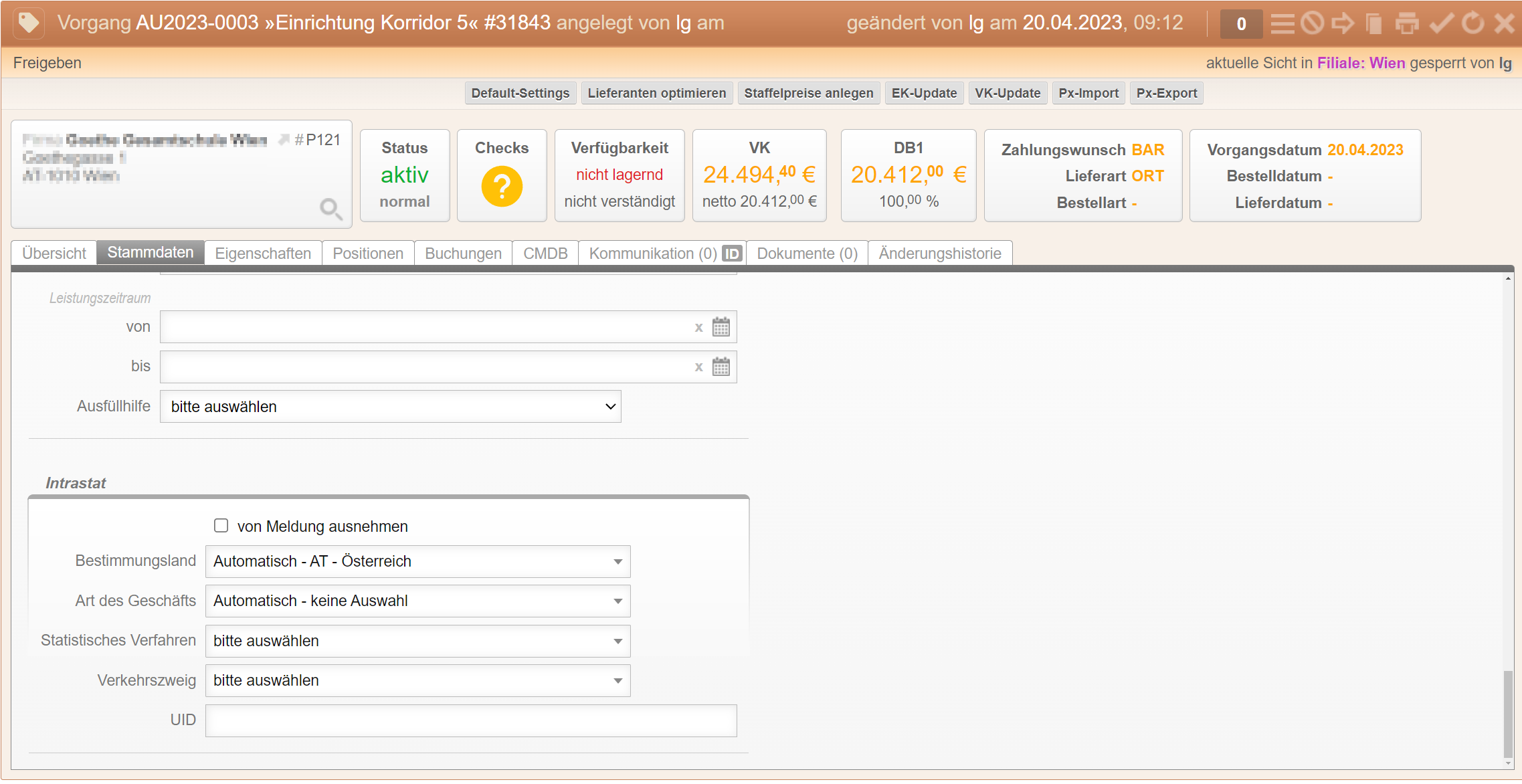This screenshot has width=1522, height=784.
Task: Switch to the CMDB tab
Action: [x=545, y=254]
